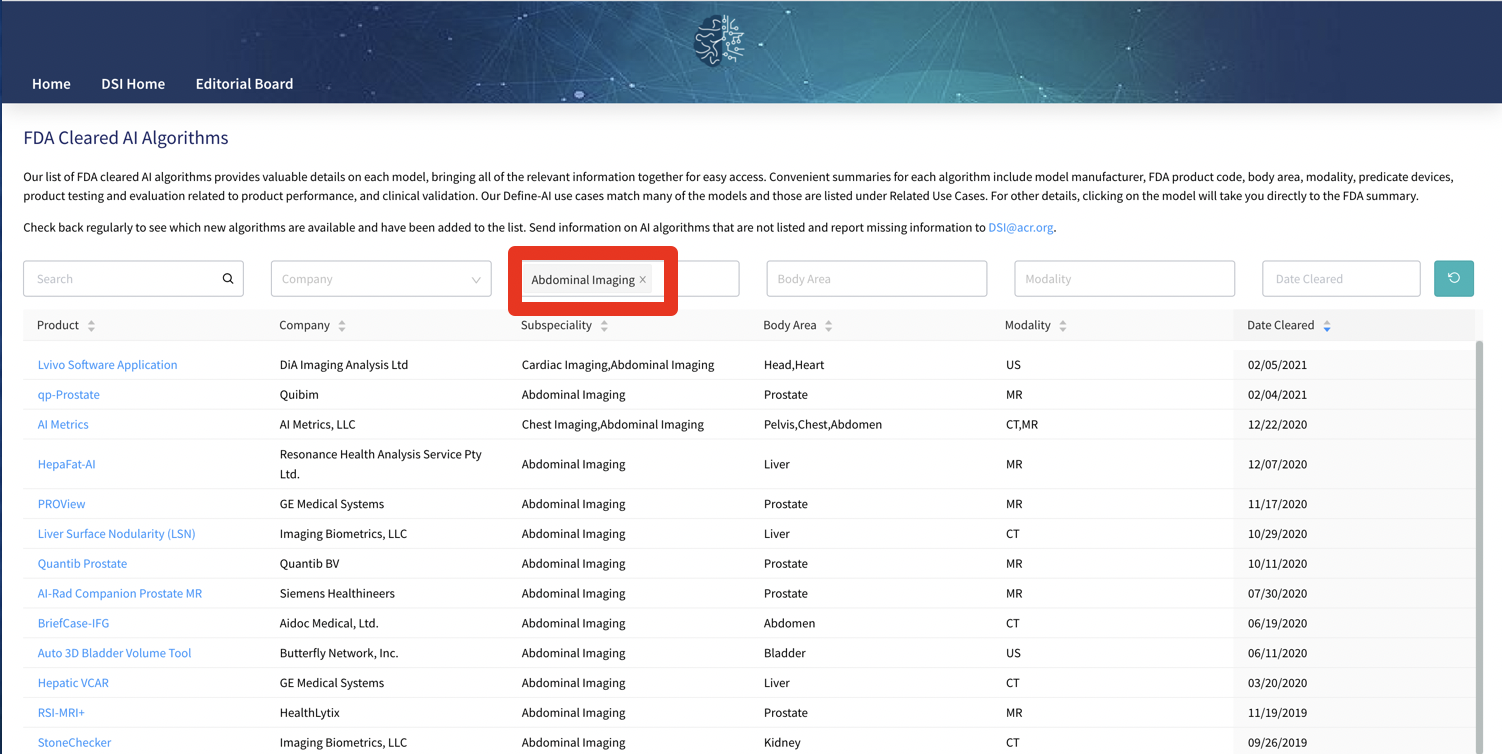1502x754 pixels.
Task: Open AI Metrics product link
Action: 63,425
